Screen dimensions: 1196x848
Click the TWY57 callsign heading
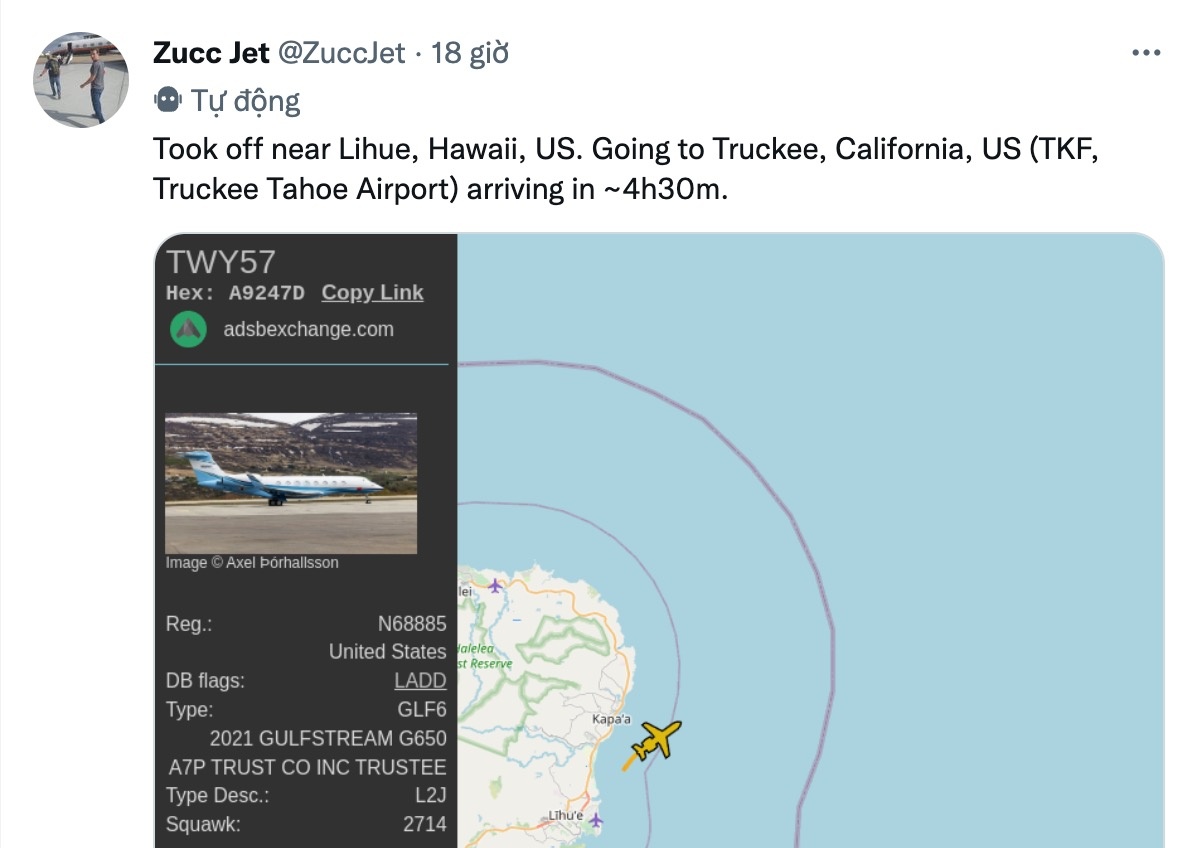(221, 262)
